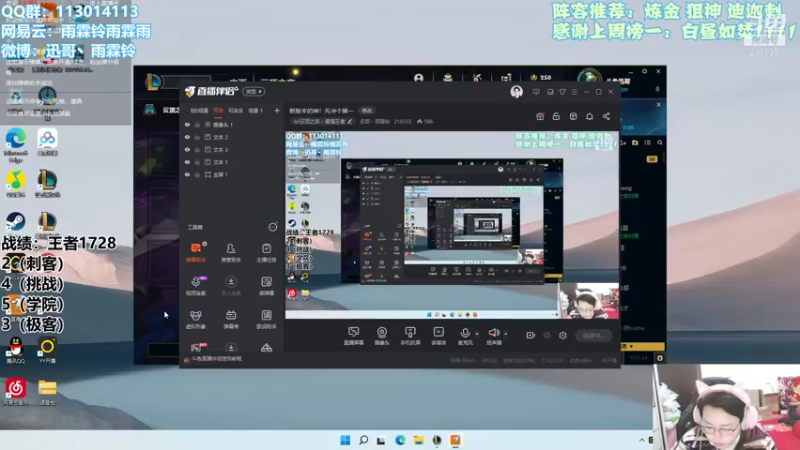Click the user avatar in title bar
Screen dimensions: 800x450
[516, 91]
